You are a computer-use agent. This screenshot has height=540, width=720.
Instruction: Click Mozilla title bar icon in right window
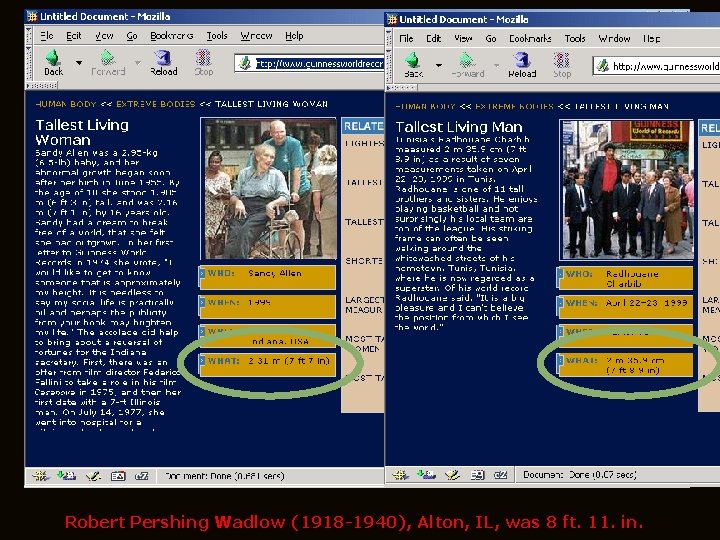click(x=392, y=19)
